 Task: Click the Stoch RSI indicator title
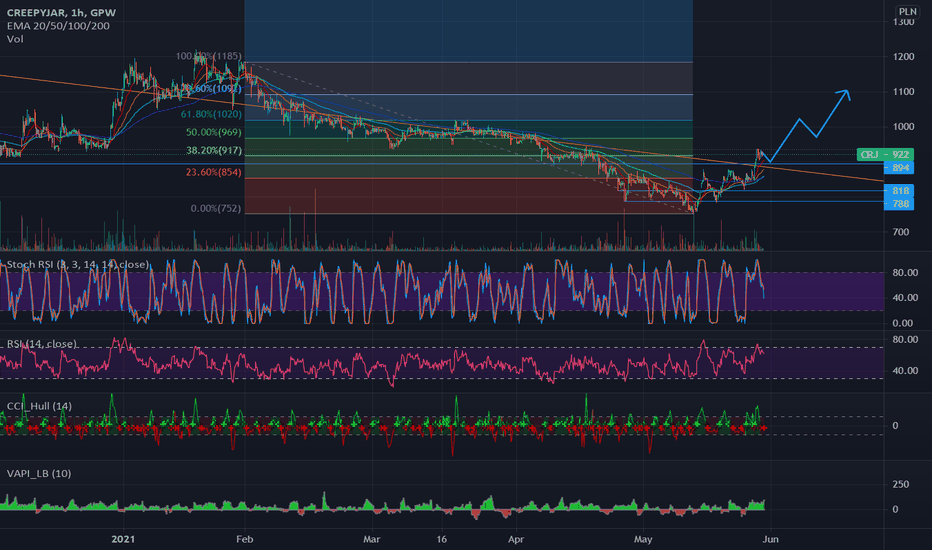[x=77, y=265]
